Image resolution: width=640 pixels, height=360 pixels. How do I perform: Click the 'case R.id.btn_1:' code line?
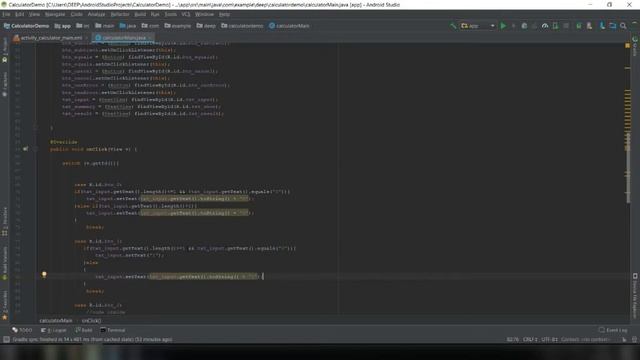tap(98, 241)
